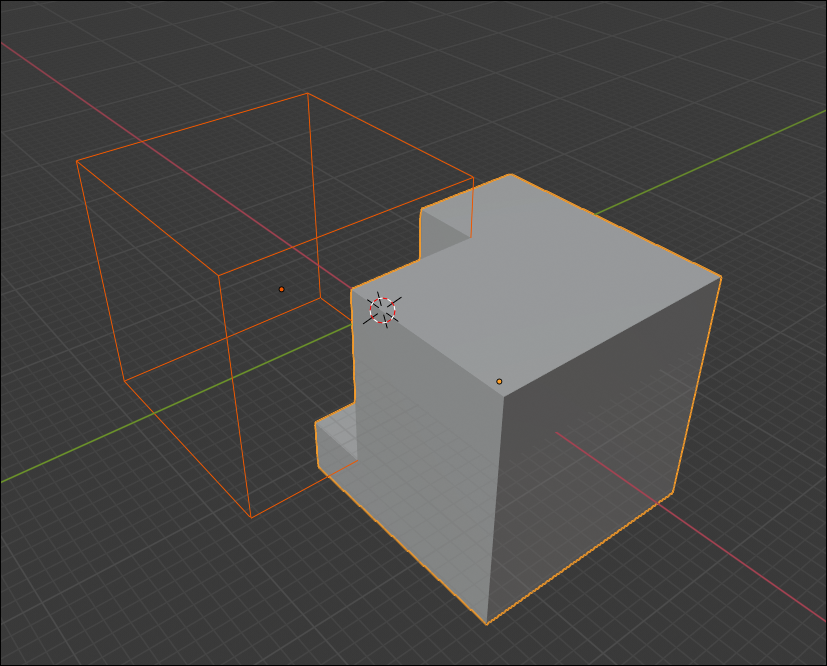
Task: Click the wireframe cube's origin dot
Action: (x=282, y=289)
